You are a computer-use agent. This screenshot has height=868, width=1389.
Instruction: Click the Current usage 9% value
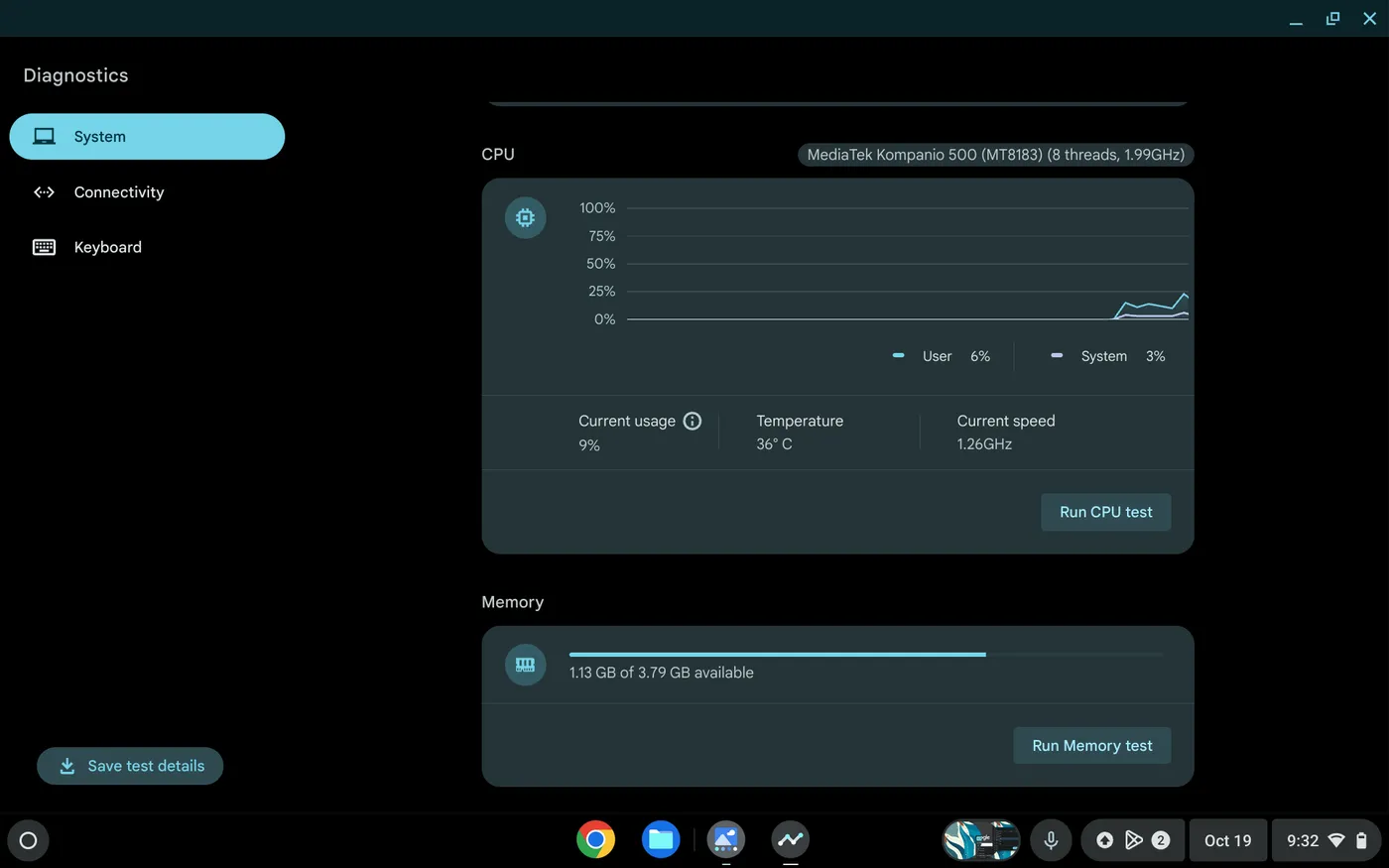(589, 445)
